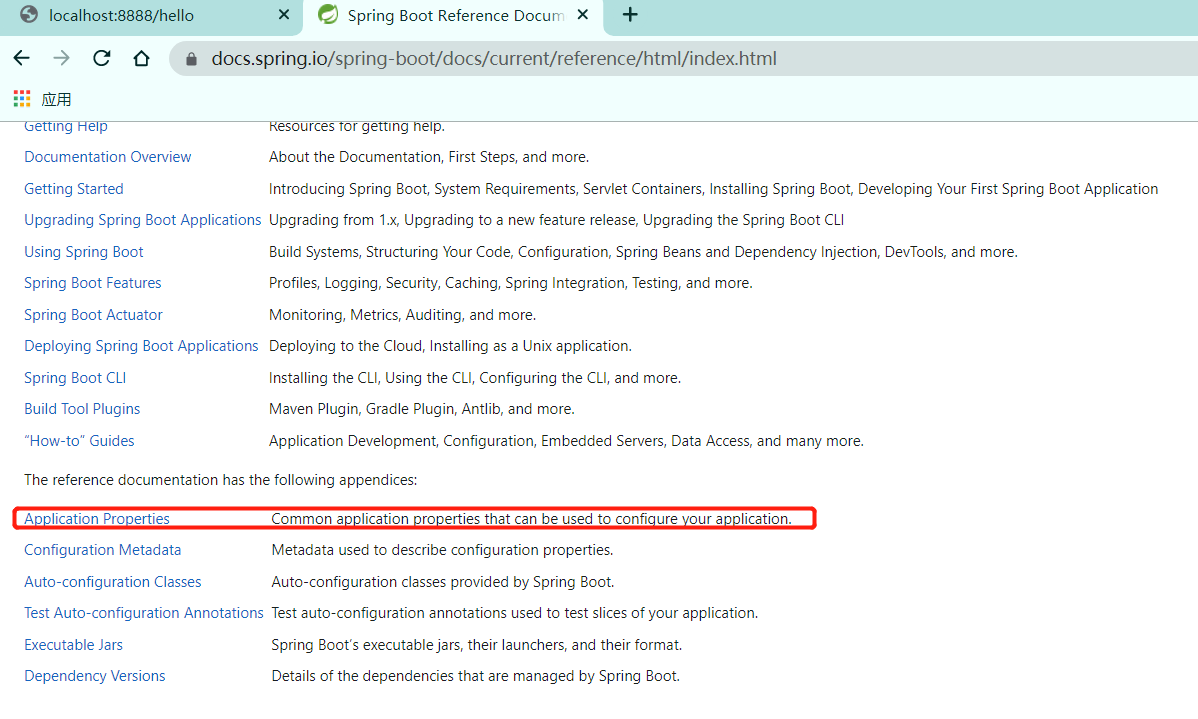1198x719 pixels.
Task: Close the localhost:8888/hello tab
Action: click(283, 15)
